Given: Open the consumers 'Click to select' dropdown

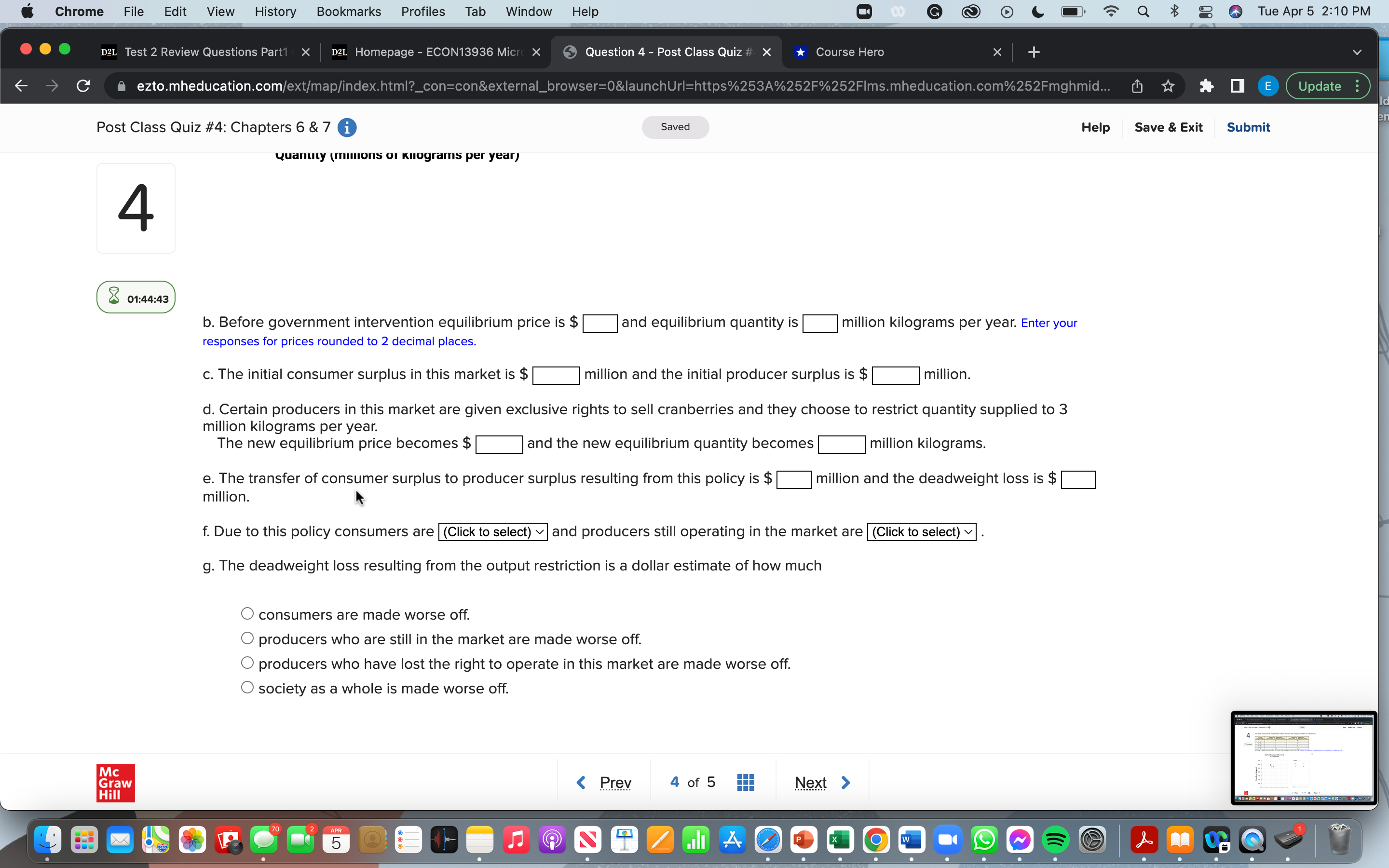Looking at the screenshot, I should [x=492, y=531].
